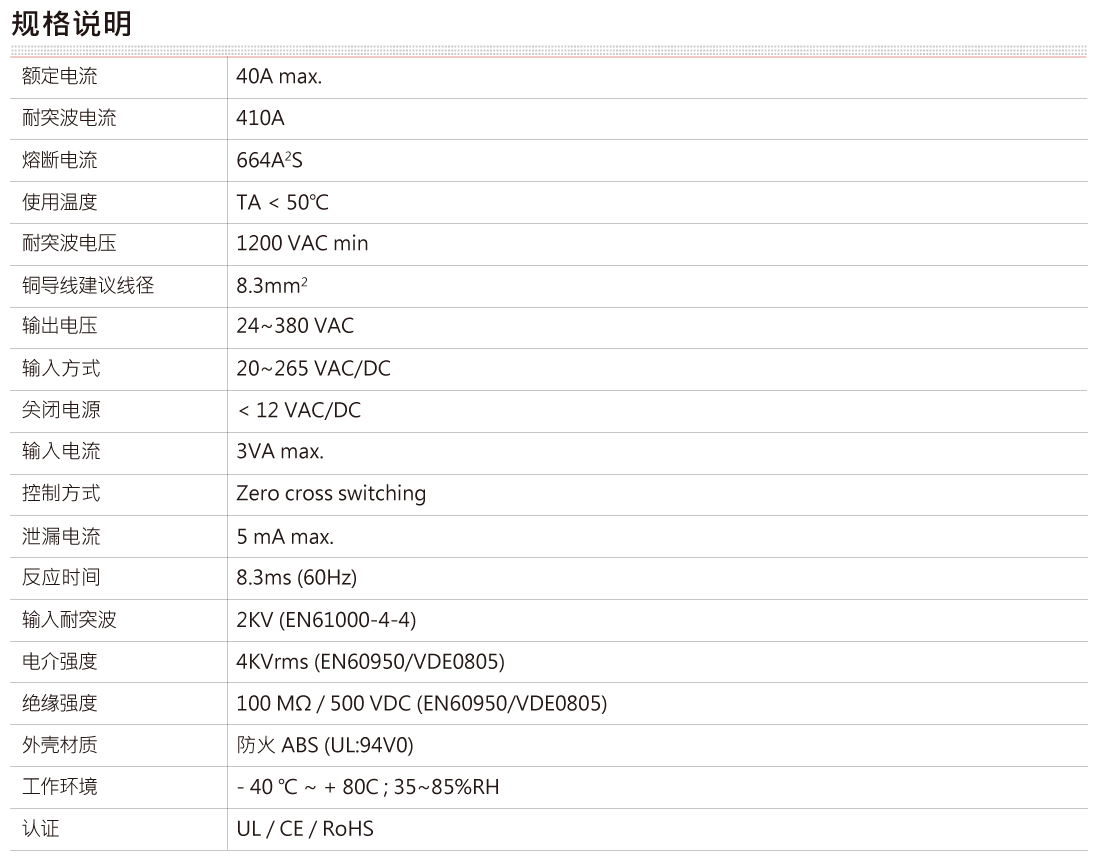Select the 铜导线建议线径 label

coord(88,286)
